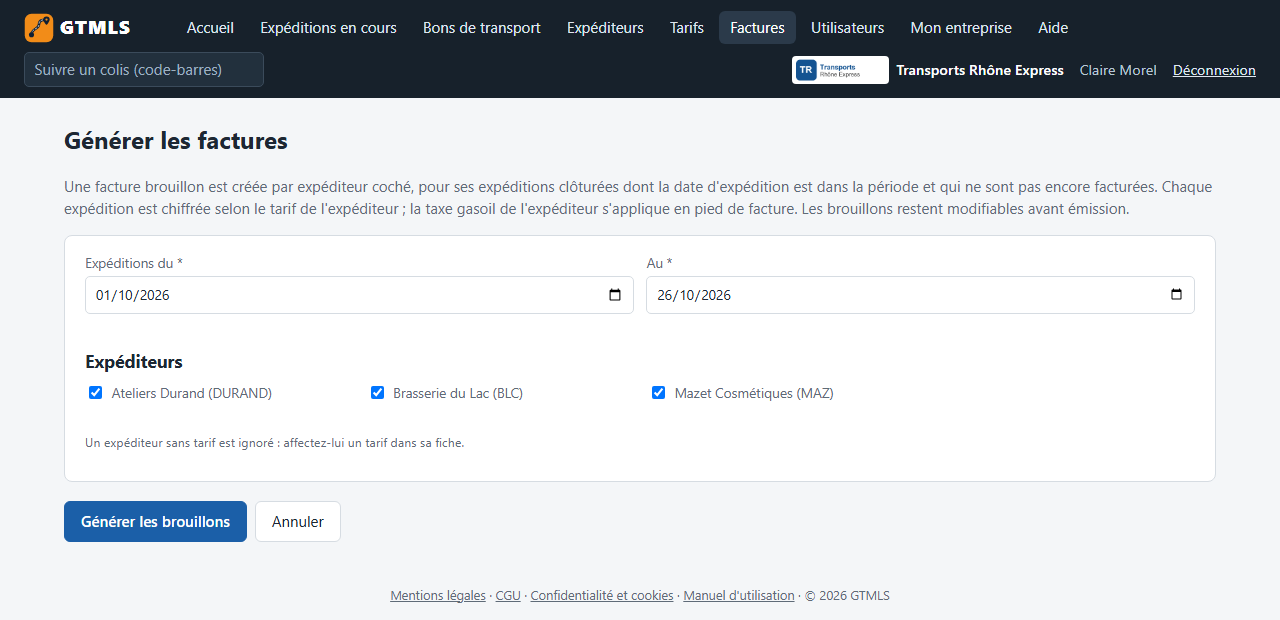Open Mentions légales footer link
The width and height of the screenshot is (1280, 620).
click(x=438, y=596)
